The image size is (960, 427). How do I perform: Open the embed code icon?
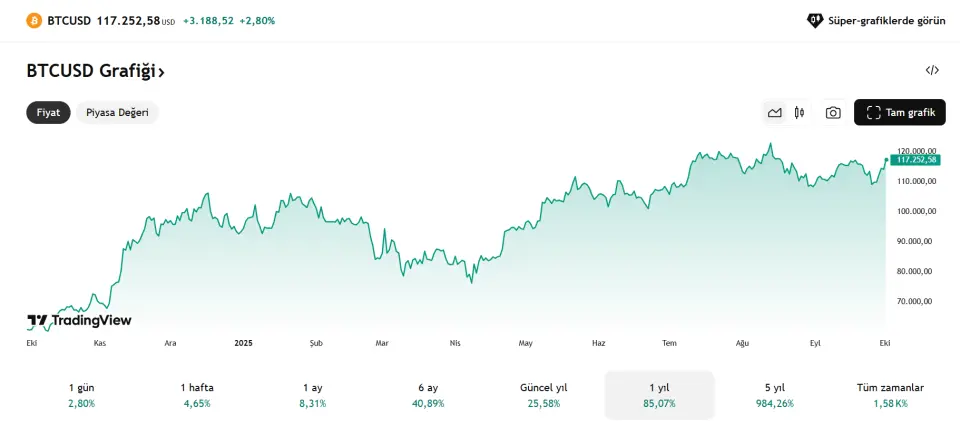(x=932, y=70)
